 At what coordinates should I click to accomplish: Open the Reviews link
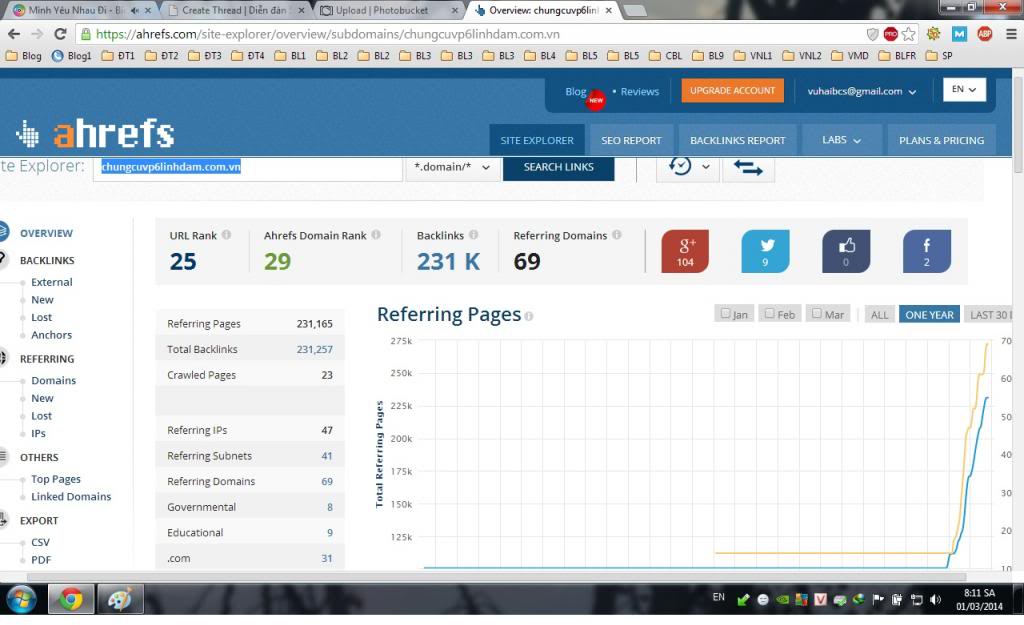pyautogui.click(x=639, y=91)
